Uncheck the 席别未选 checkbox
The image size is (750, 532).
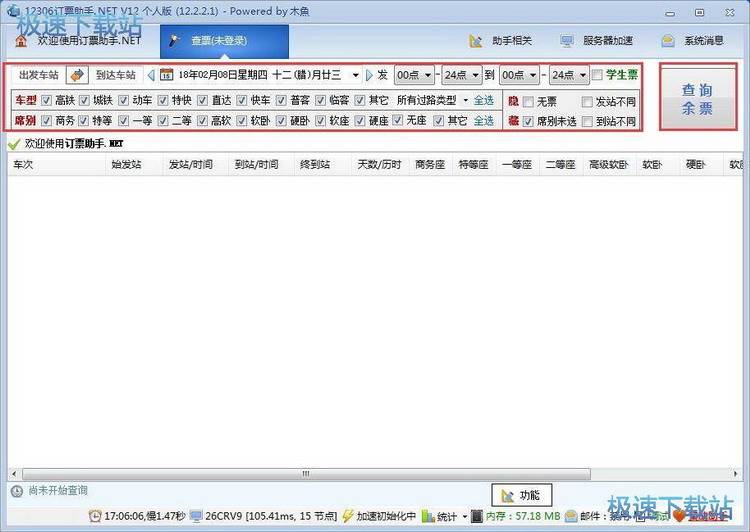coord(528,122)
